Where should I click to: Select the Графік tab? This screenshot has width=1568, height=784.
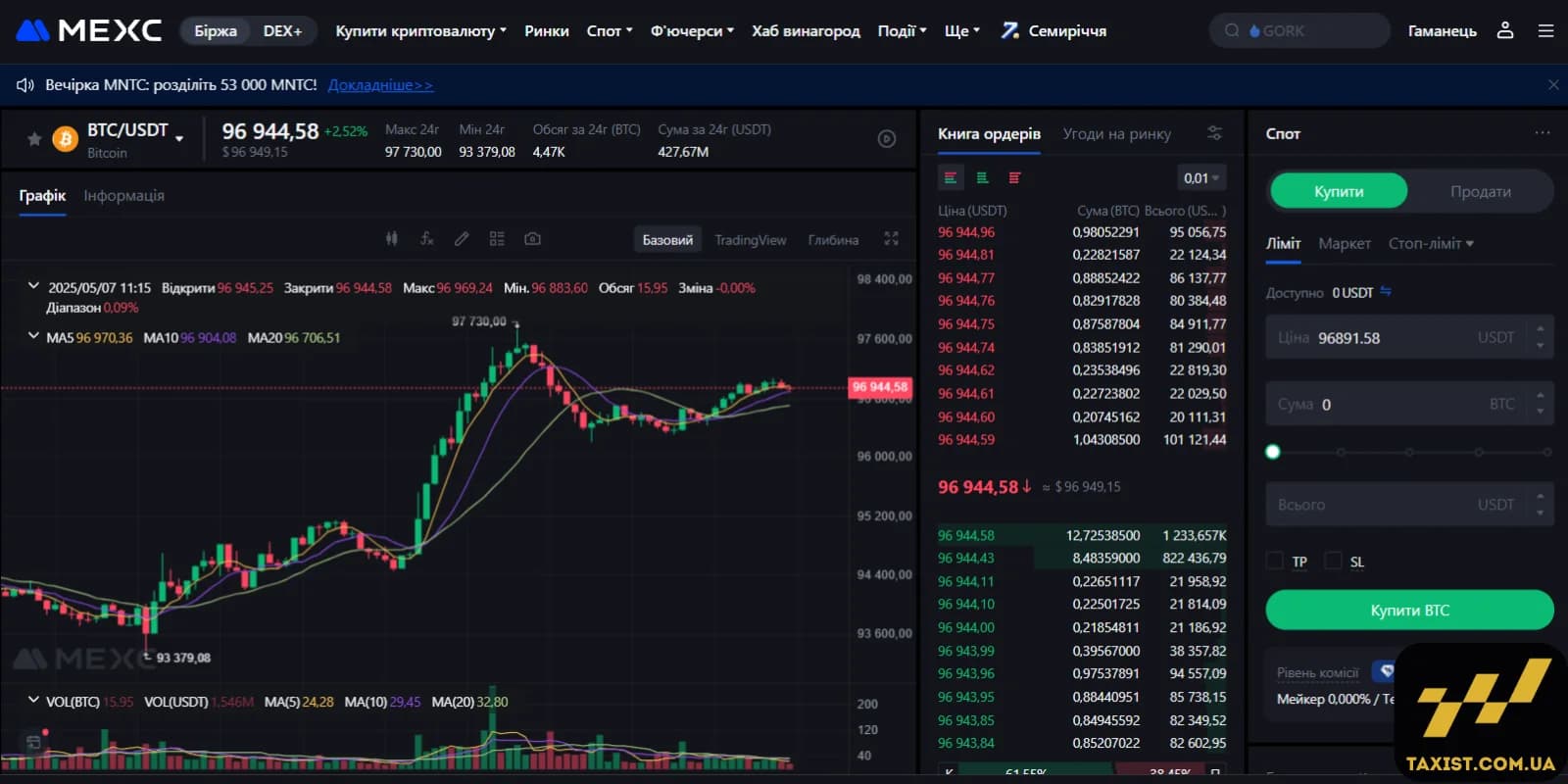[x=42, y=195]
